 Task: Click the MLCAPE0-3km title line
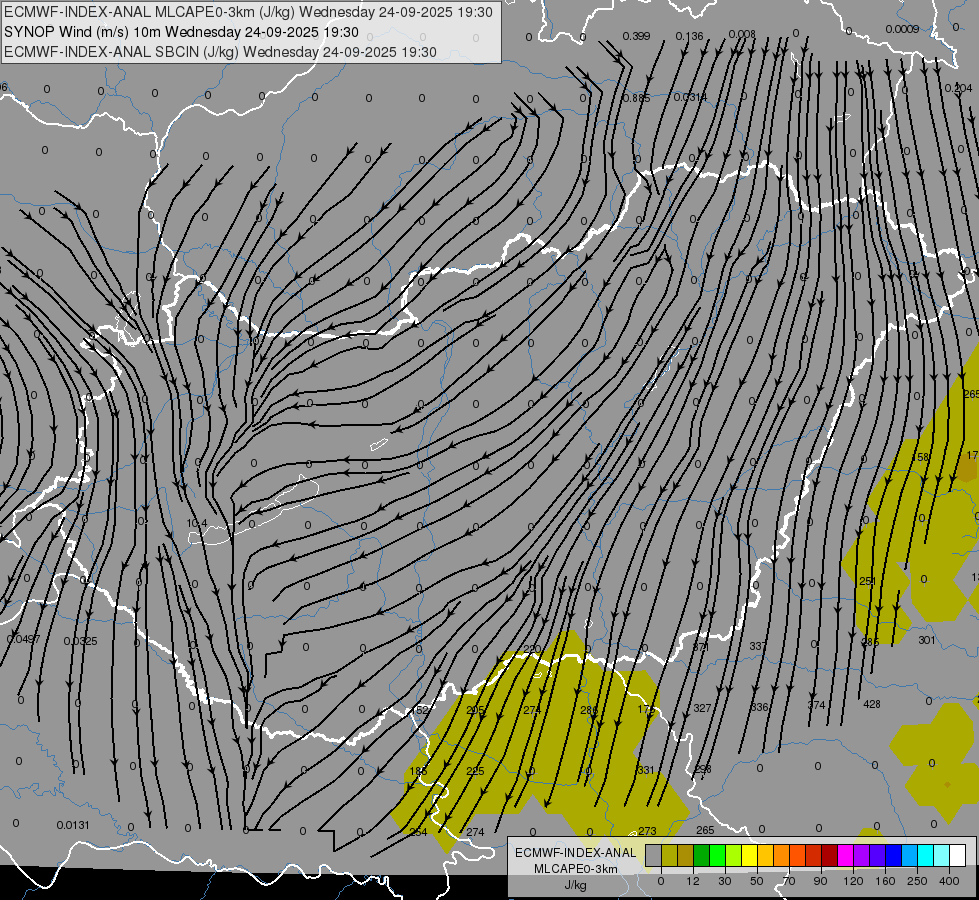pos(248,12)
